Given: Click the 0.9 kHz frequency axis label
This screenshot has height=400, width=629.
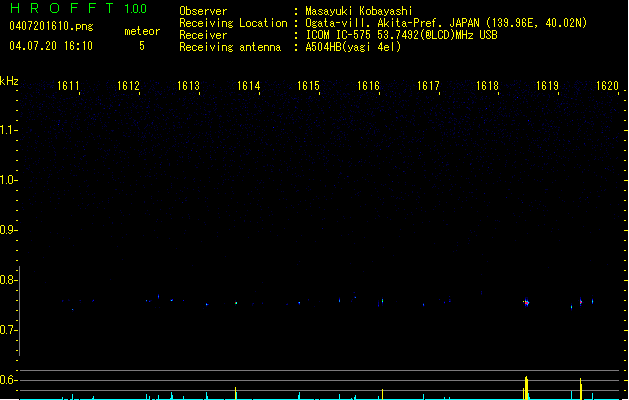Looking at the screenshot, I should [x=8, y=230].
